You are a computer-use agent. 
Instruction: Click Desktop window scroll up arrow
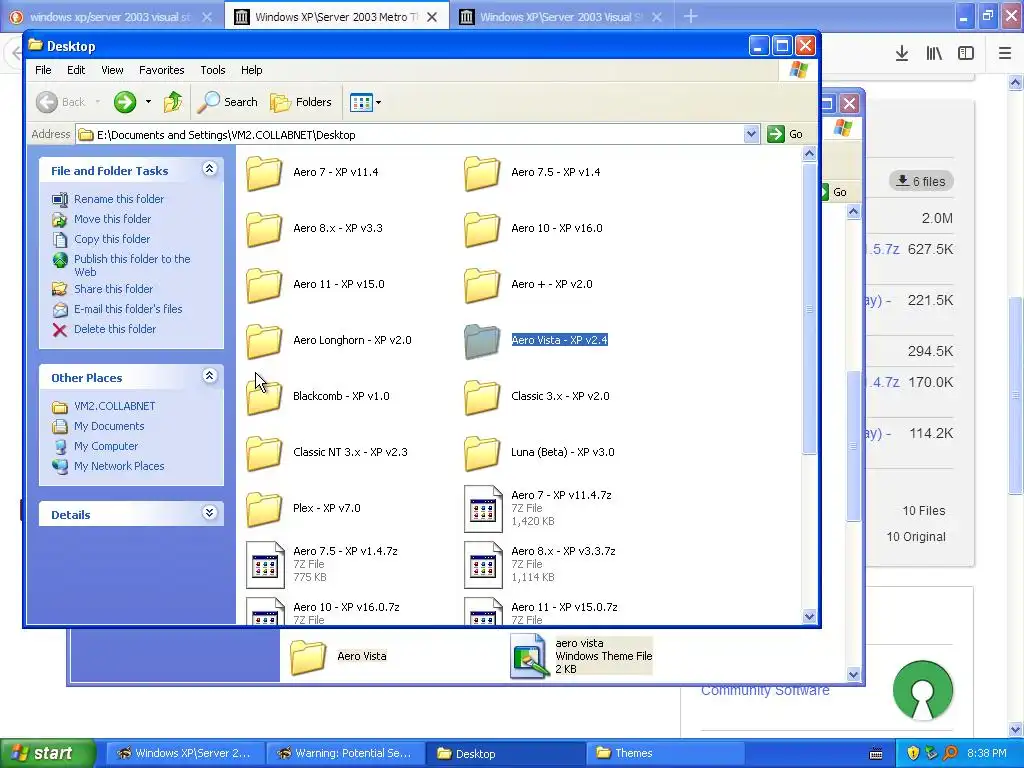coord(809,154)
